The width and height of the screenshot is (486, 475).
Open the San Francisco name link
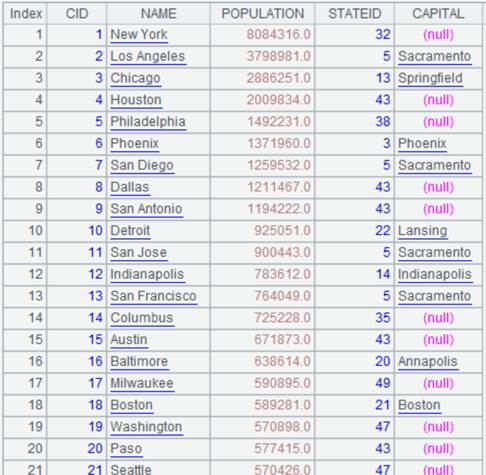pyautogui.click(x=154, y=296)
